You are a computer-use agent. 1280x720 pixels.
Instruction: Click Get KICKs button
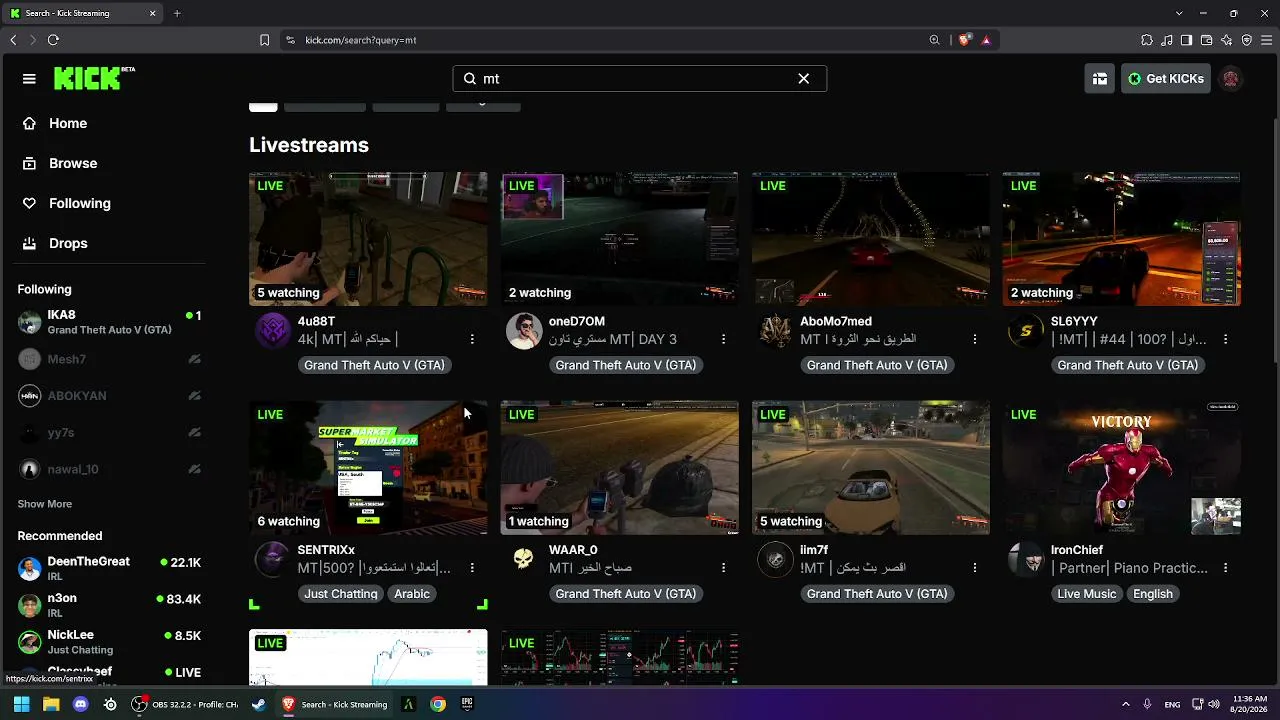(1166, 79)
